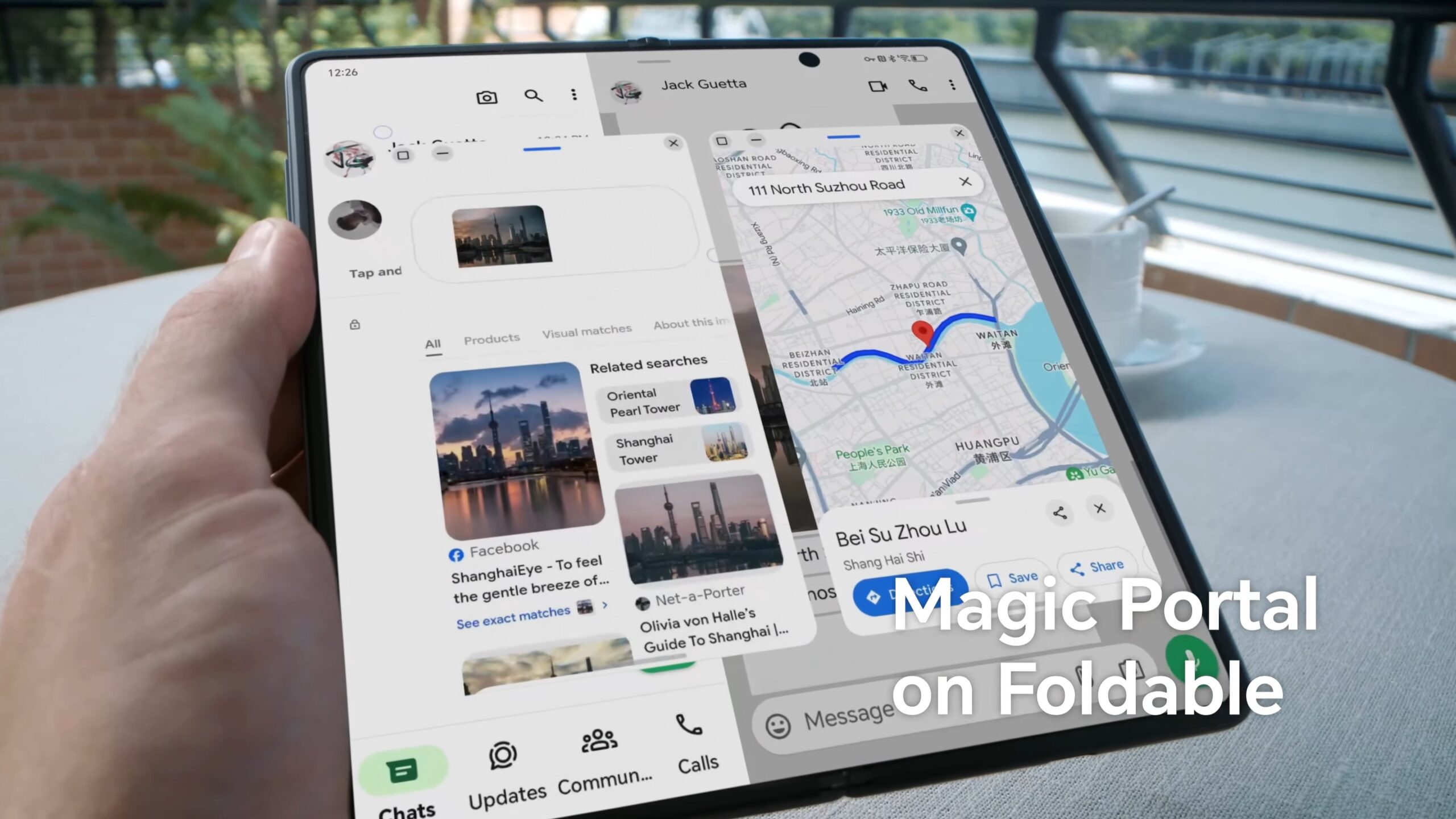Screen dimensions: 1456x819
Task: Close the Google Maps location popup
Action: [x=1099, y=509]
